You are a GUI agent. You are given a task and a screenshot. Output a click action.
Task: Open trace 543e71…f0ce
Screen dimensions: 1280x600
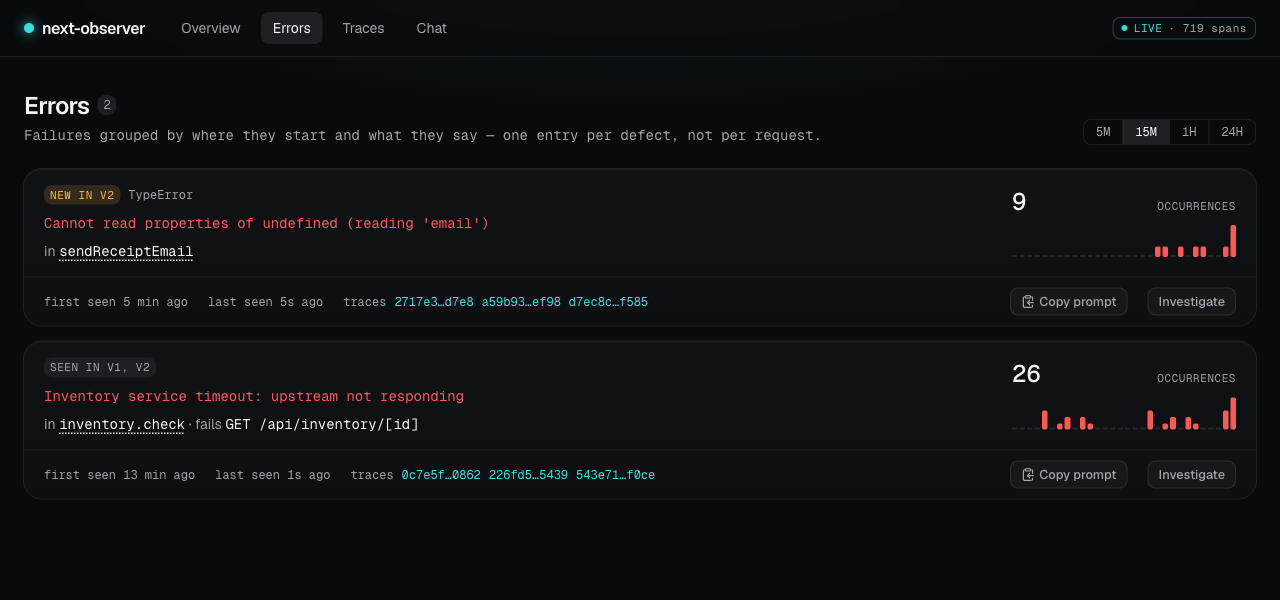(615, 475)
